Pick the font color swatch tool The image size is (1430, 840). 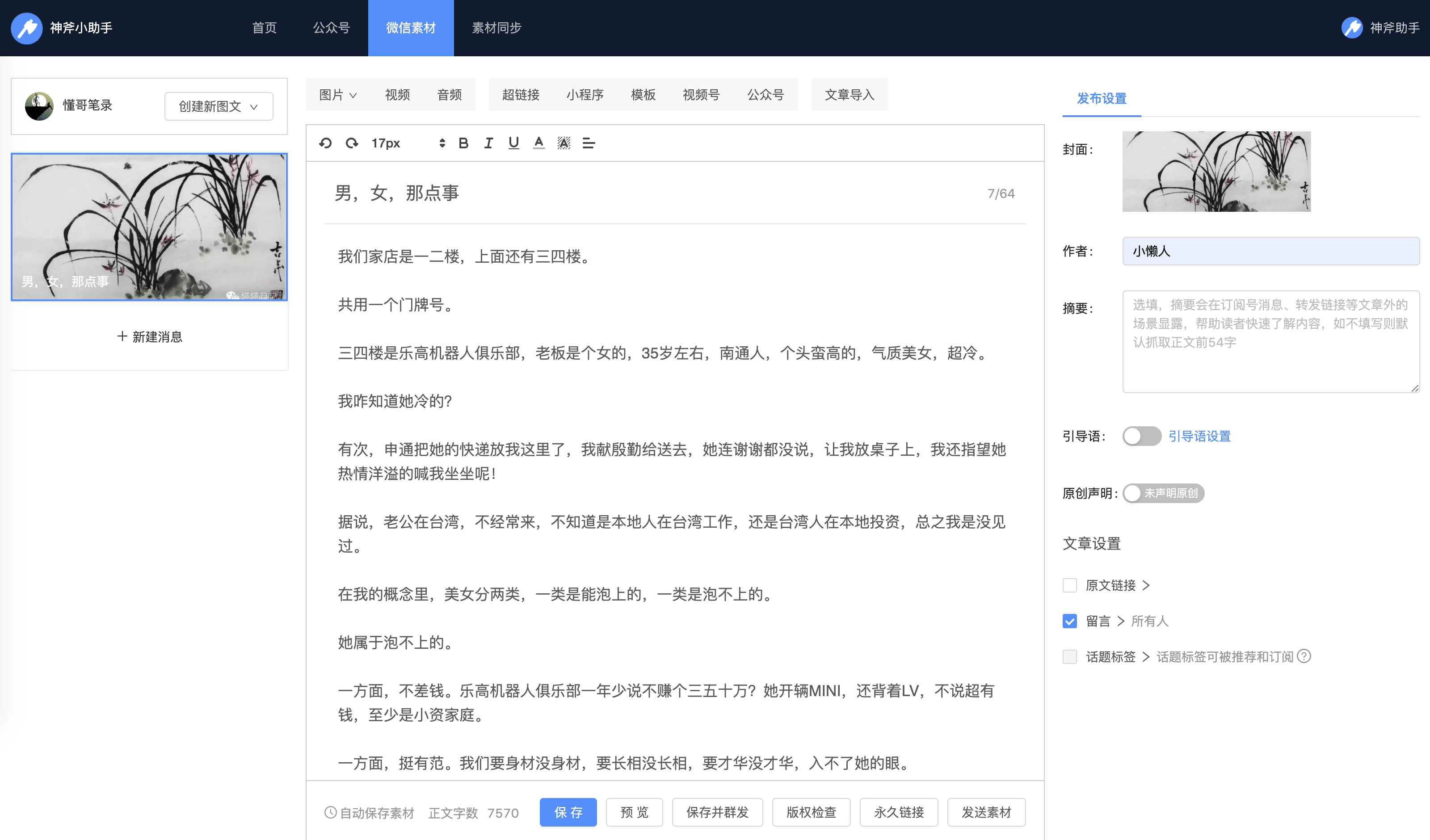point(538,143)
